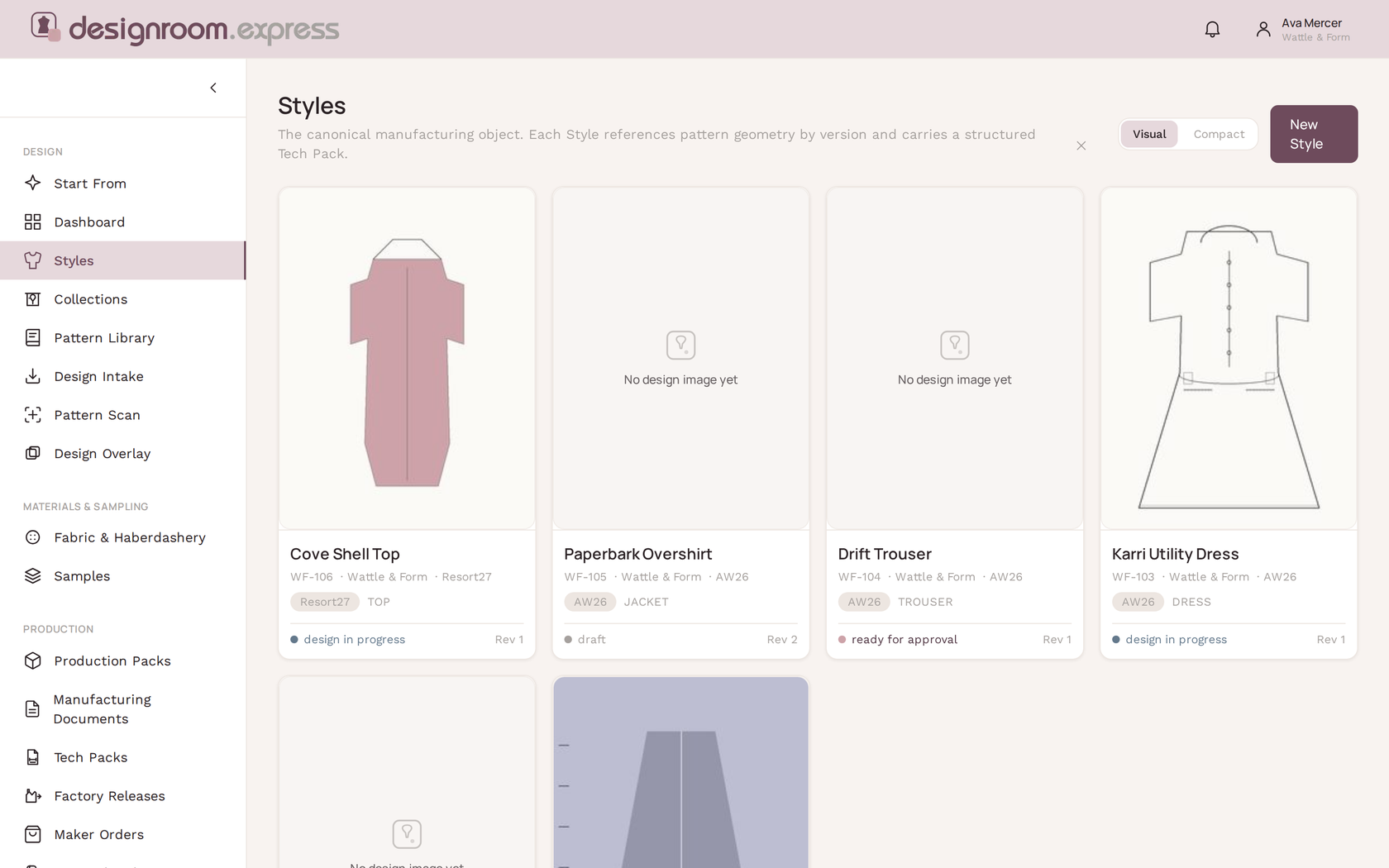Click the Collections icon

click(33, 299)
